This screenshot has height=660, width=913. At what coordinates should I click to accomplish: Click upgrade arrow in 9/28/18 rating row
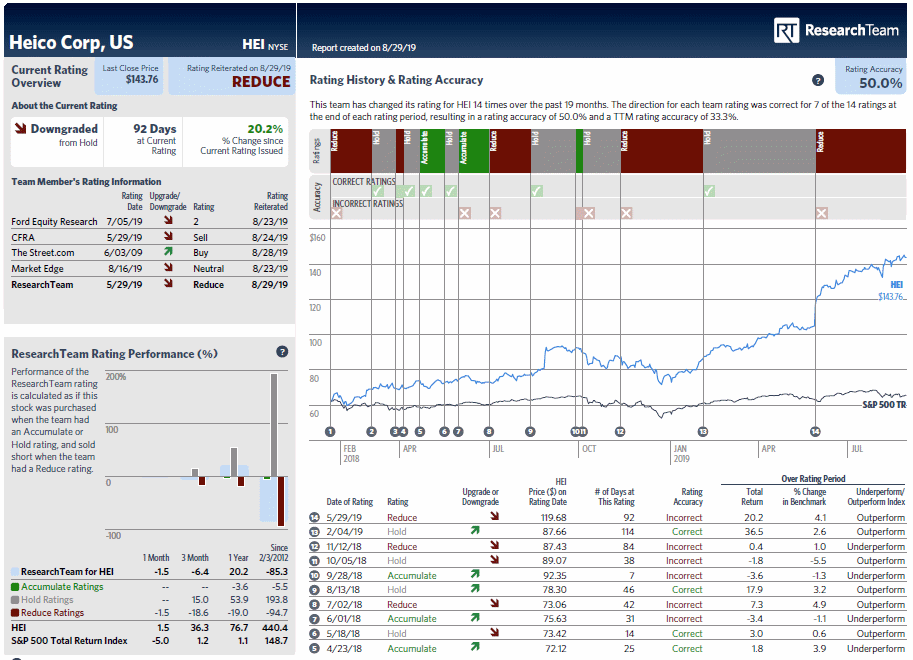pyautogui.click(x=475, y=574)
